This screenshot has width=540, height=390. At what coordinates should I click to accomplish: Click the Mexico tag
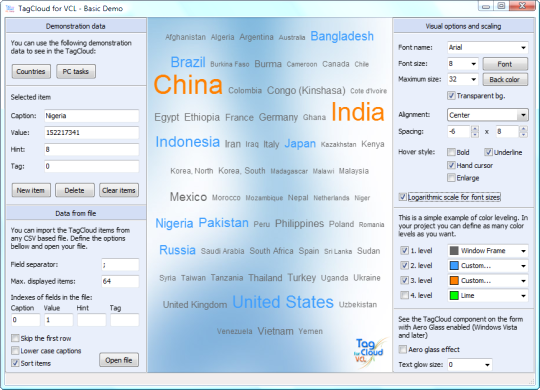188,197
